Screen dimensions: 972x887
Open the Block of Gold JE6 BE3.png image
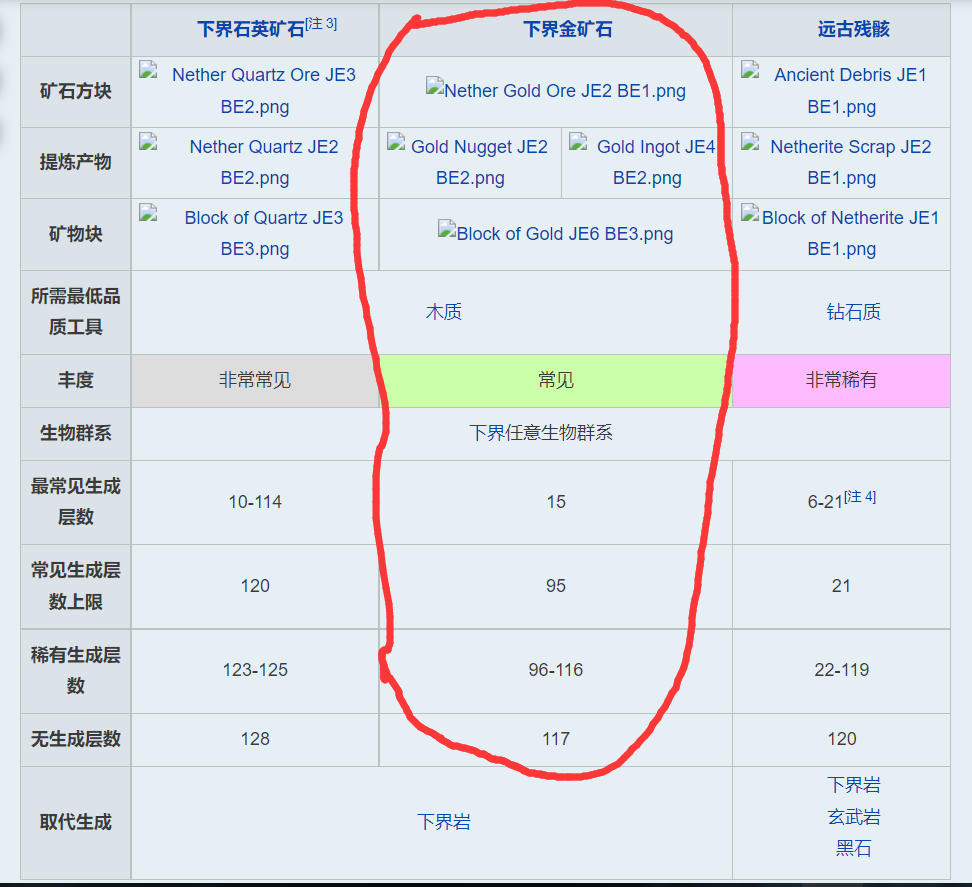point(556,234)
